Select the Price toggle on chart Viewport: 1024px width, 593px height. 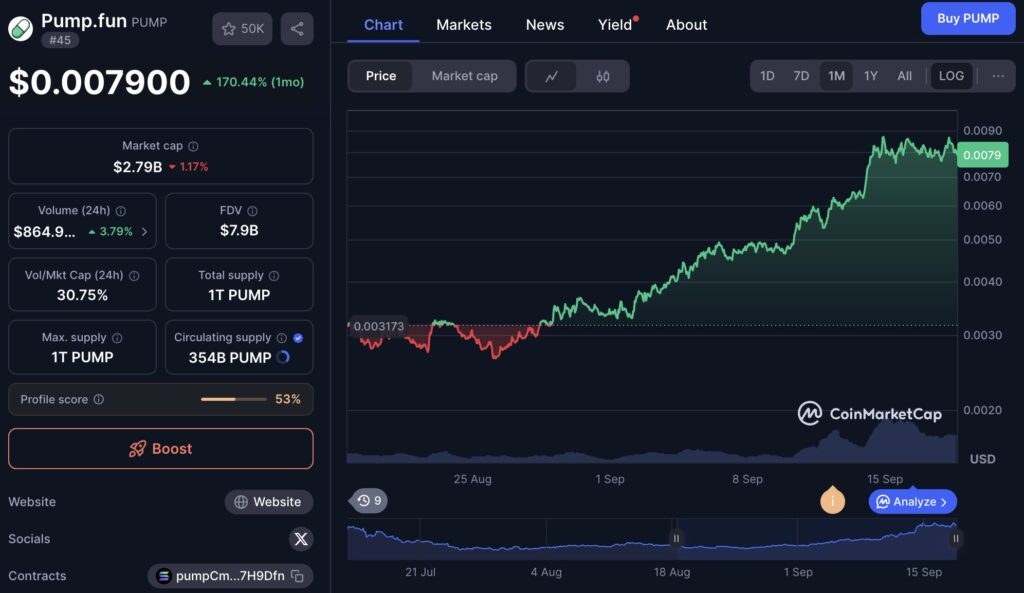tap(381, 76)
